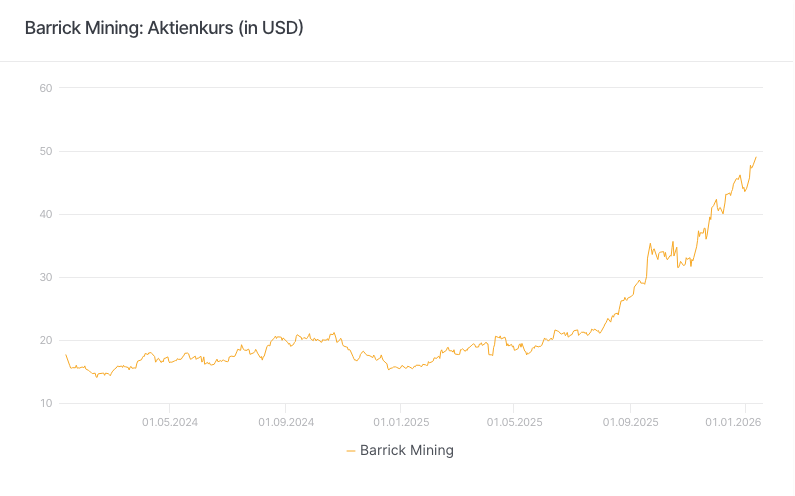Click the 01.05.2025 x-axis date label

(515, 422)
